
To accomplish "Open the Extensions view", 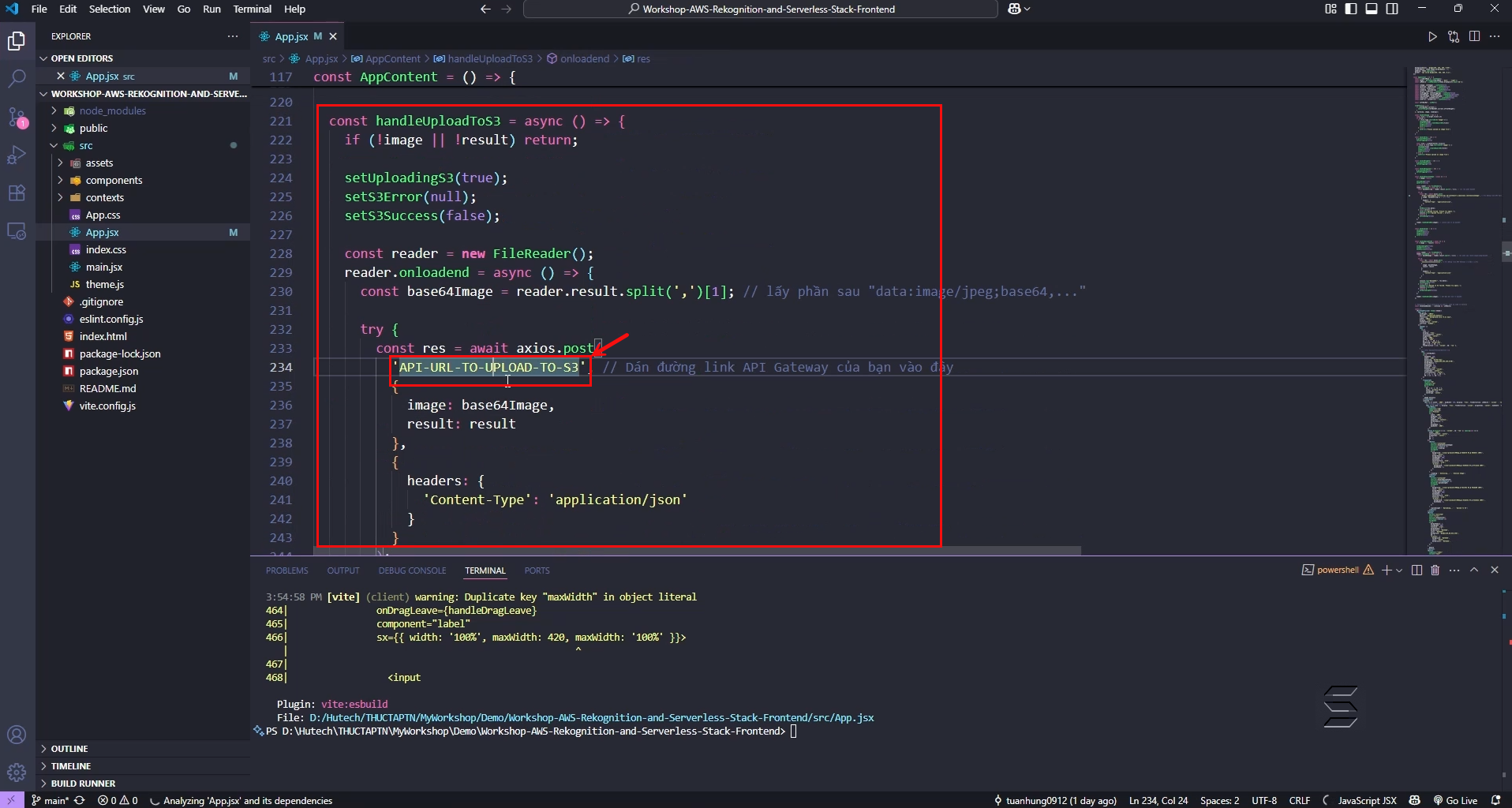I will point(17,193).
